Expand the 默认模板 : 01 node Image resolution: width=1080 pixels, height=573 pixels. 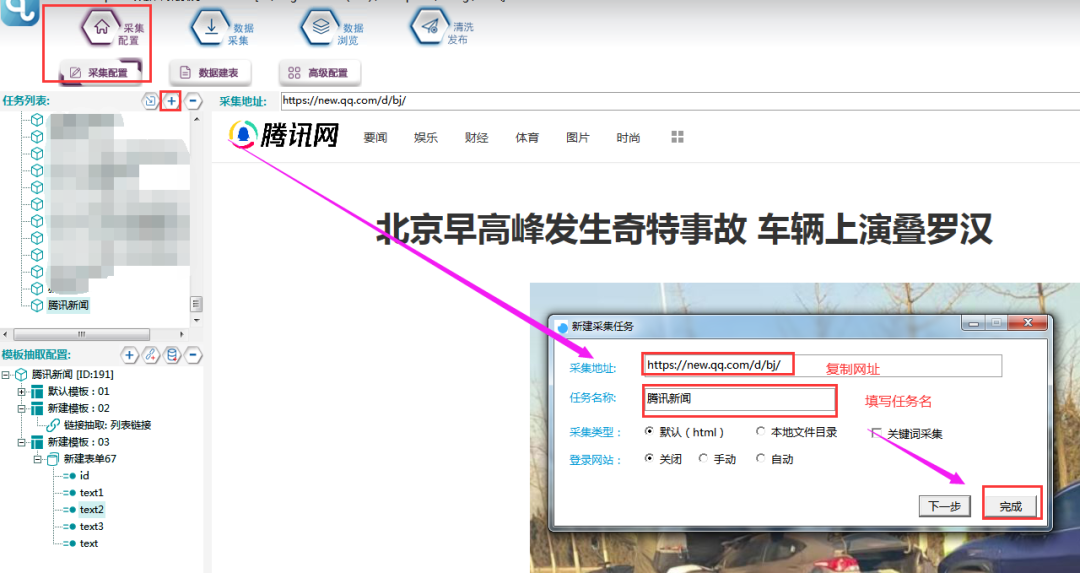point(21,391)
